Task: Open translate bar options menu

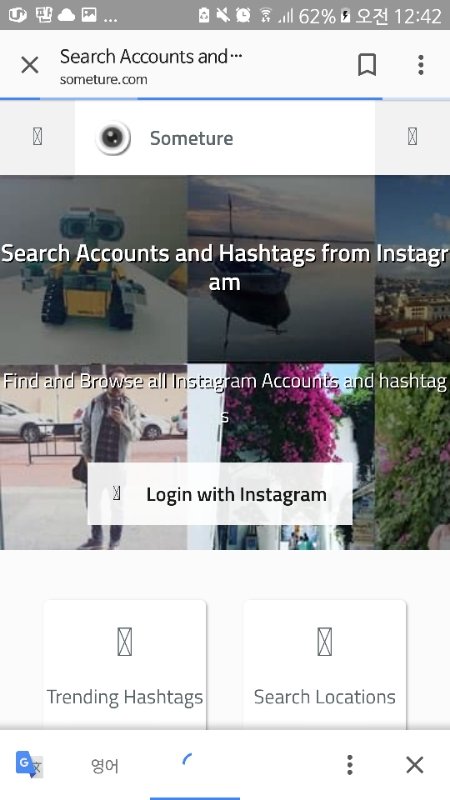Action: [349, 764]
